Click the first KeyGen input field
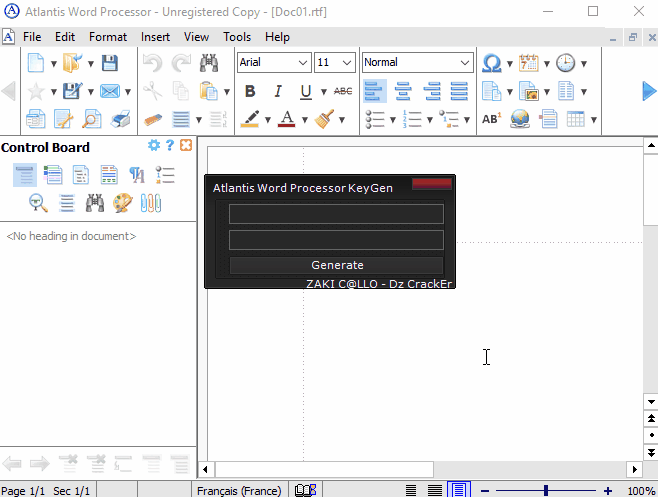 coord(336,214)
